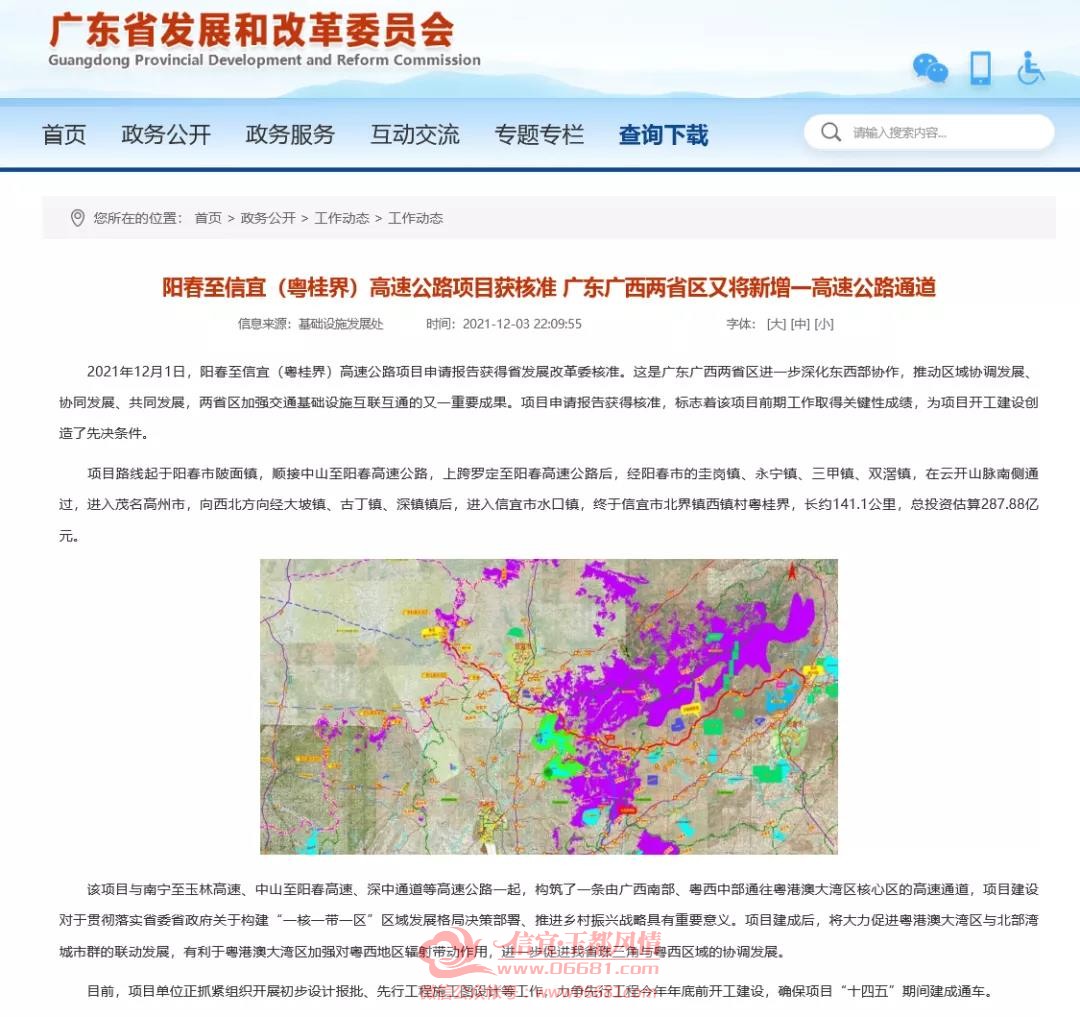The image size is (1080, 1017).
Task: Open the highway route map image
Action: tap(549, 706)
